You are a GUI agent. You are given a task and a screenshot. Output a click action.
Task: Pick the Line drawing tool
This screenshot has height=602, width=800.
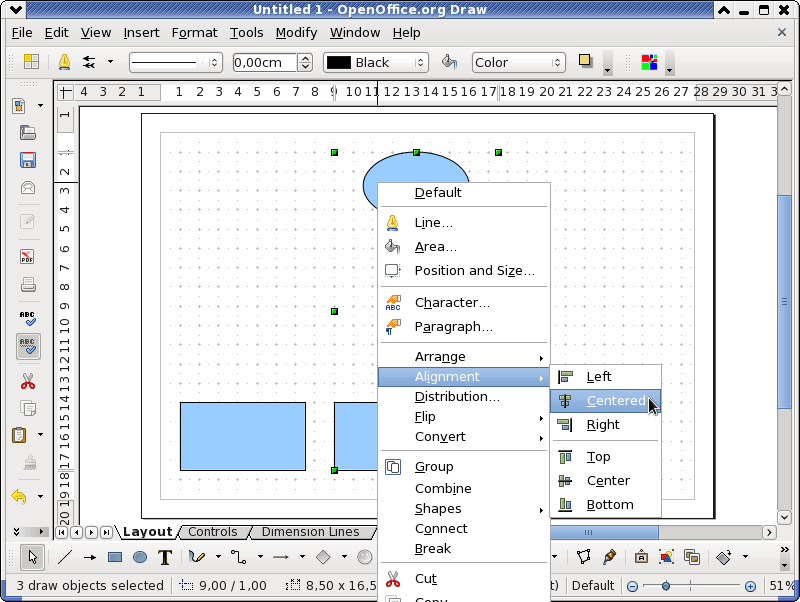tap(65, 557)
